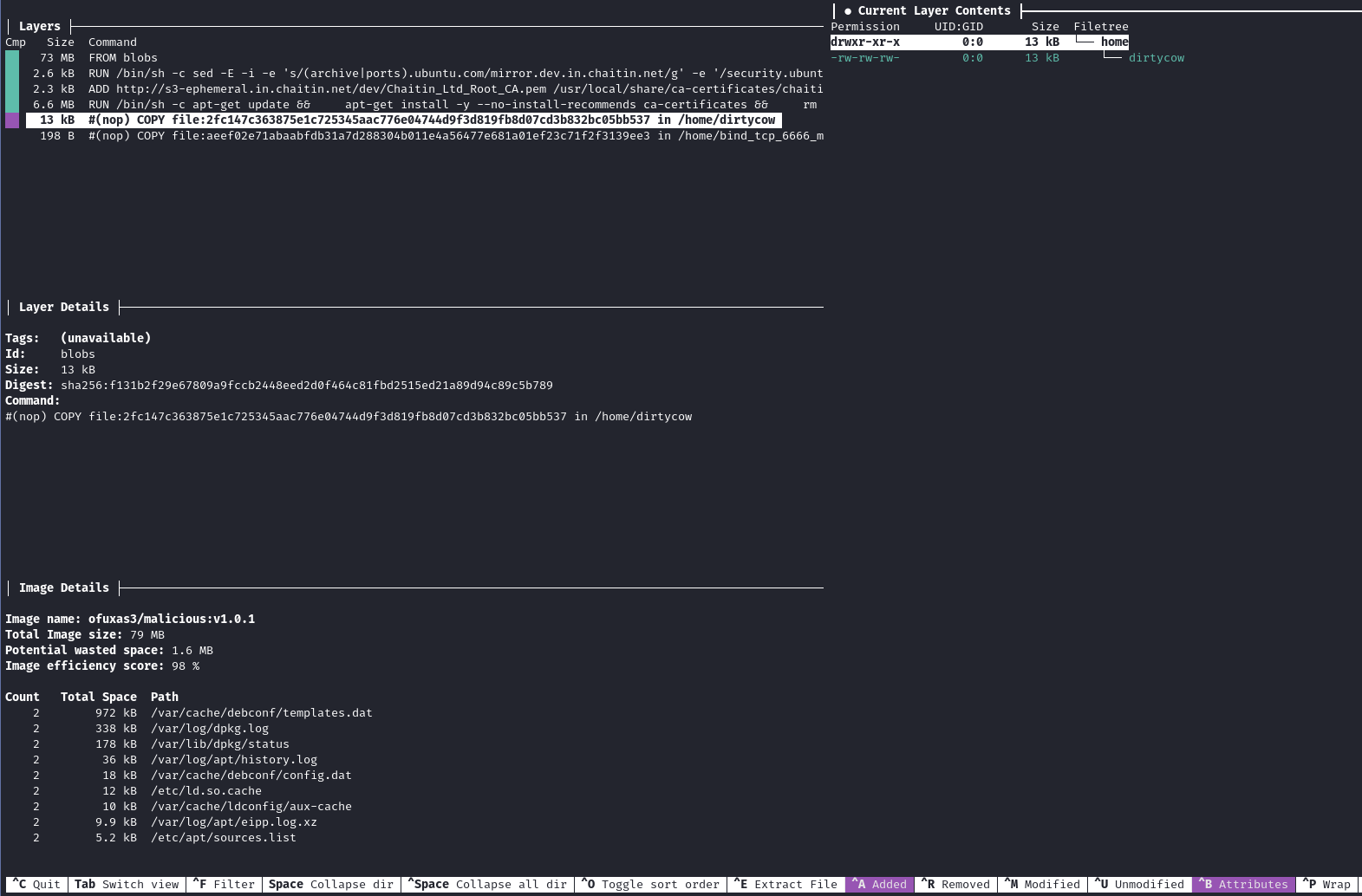Click Space Collapse dir shortcut
Image resolution: width=1362 pixels, height=896 pixels.
tap(330, 885)
